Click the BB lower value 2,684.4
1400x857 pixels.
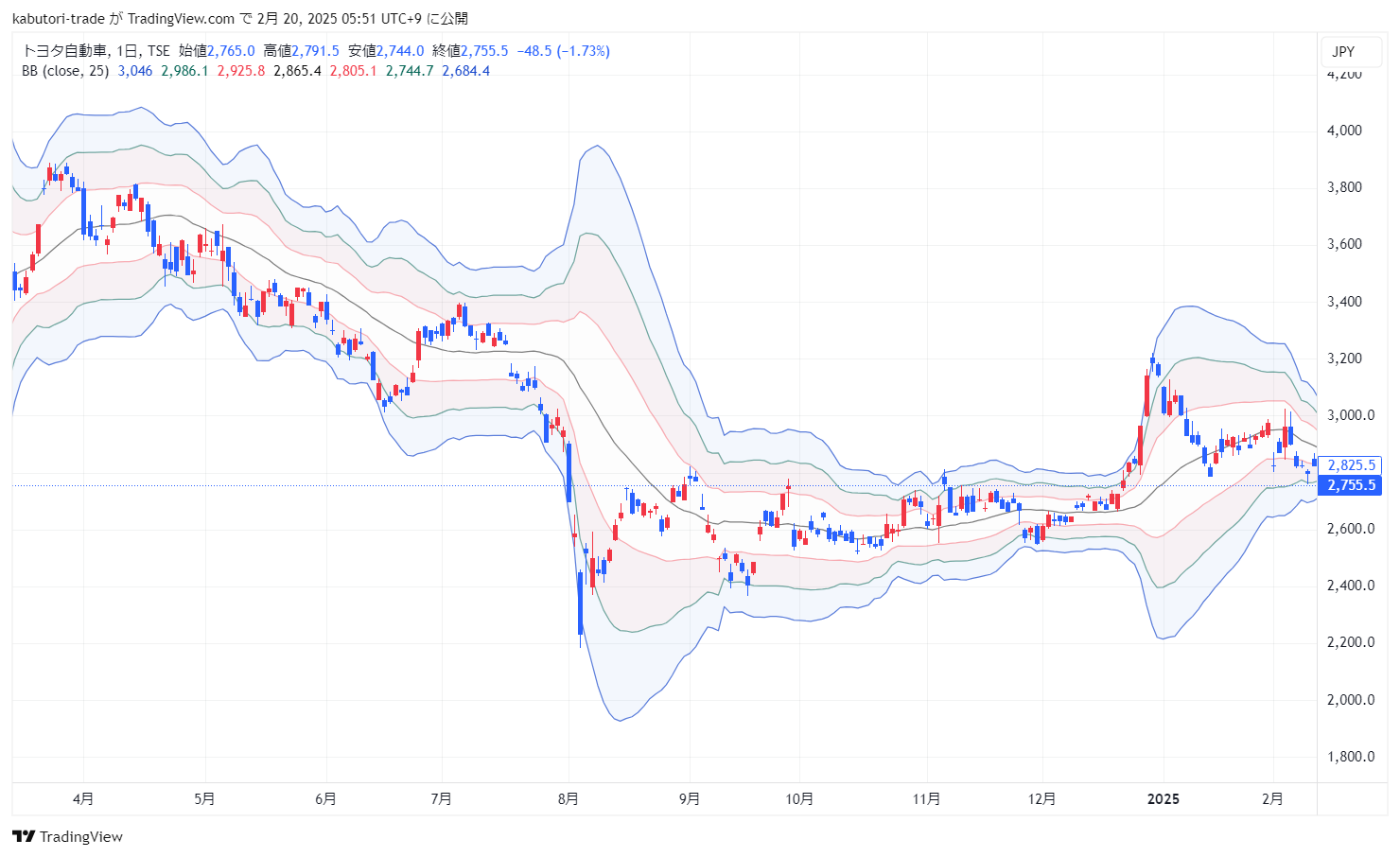466,71
